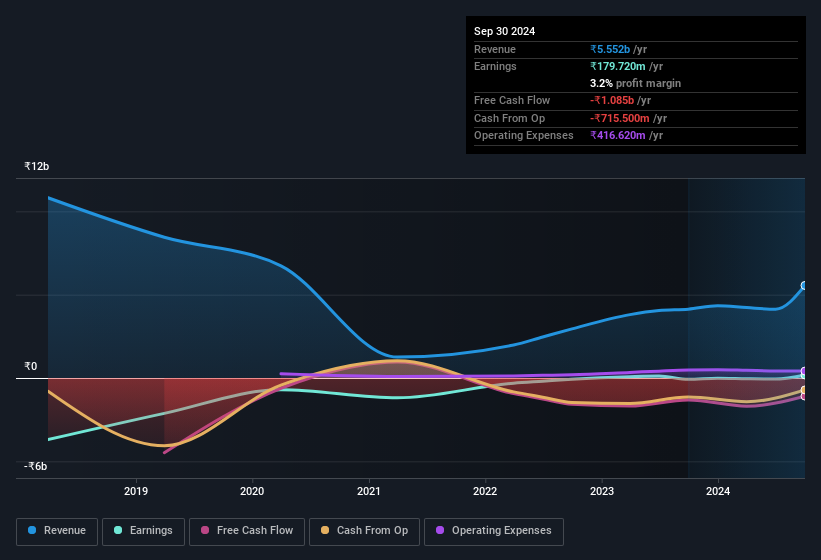Click the -₹1.085b free cash flow value
The width and height of the screenshot is (821, 560).
pyautogui.click(x=612, y=100)
